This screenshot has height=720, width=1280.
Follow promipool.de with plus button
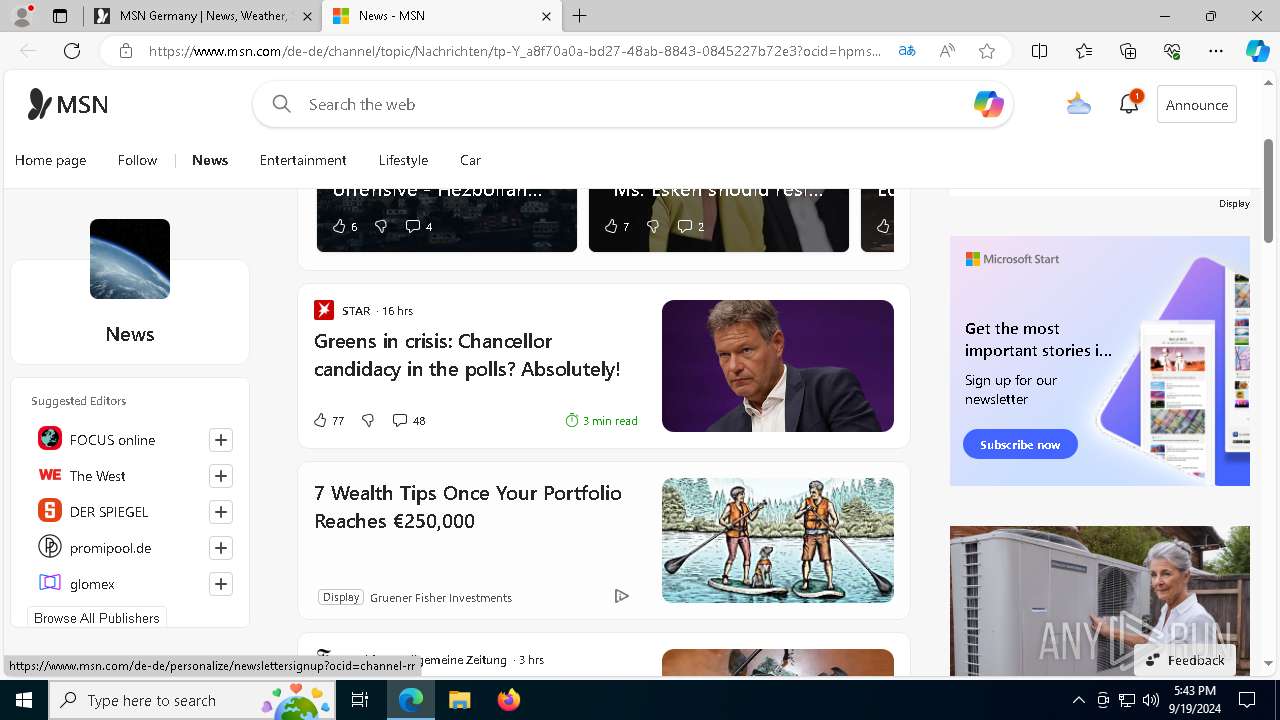click(x=221, y=548)
